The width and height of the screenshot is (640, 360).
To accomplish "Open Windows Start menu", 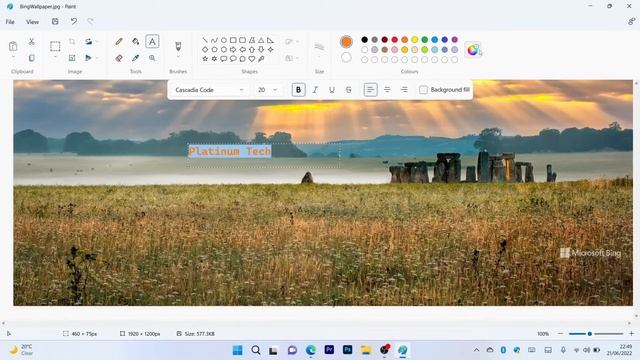I will (x=237, y=350).
